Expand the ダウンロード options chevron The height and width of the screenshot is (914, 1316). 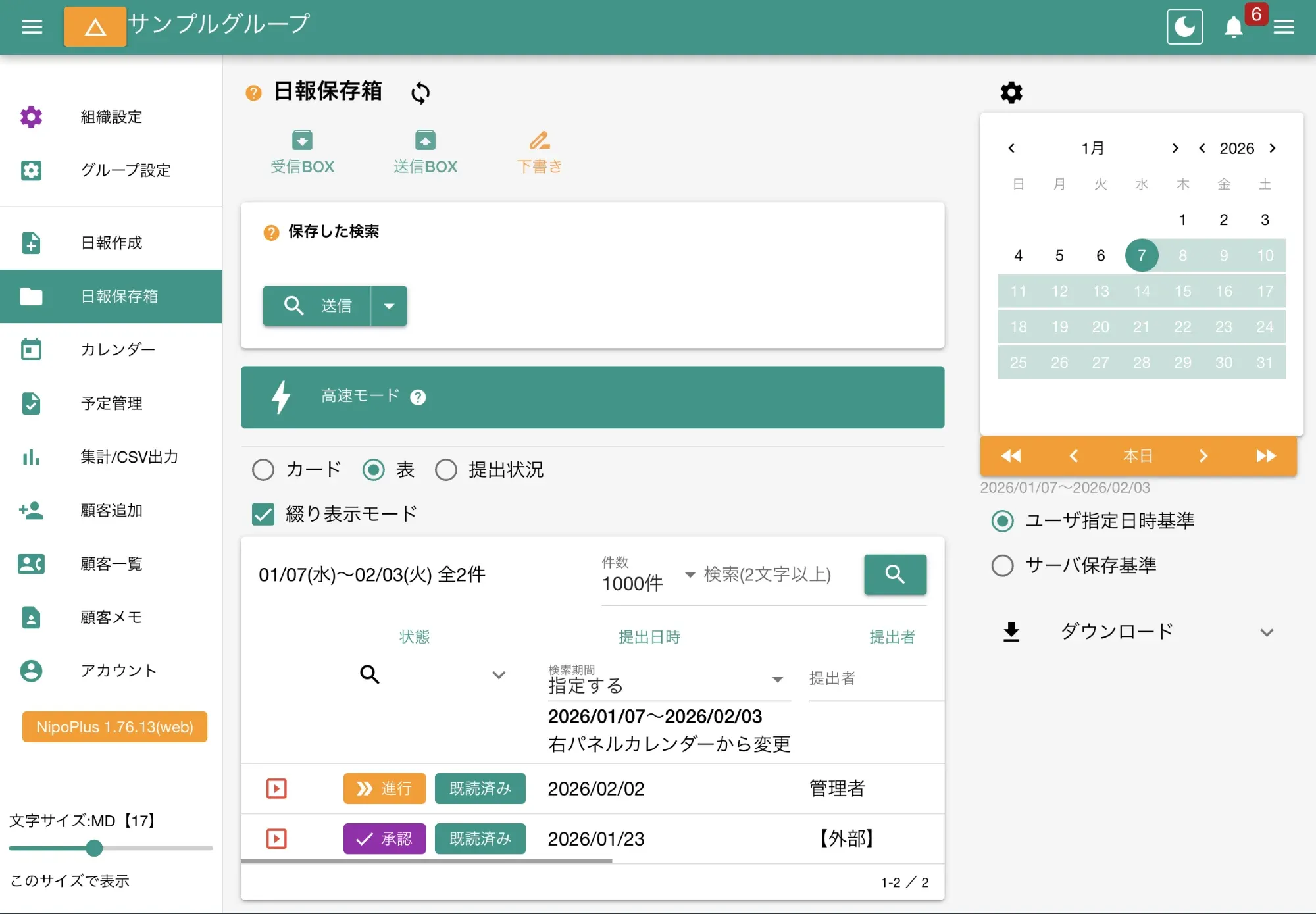1267,632
